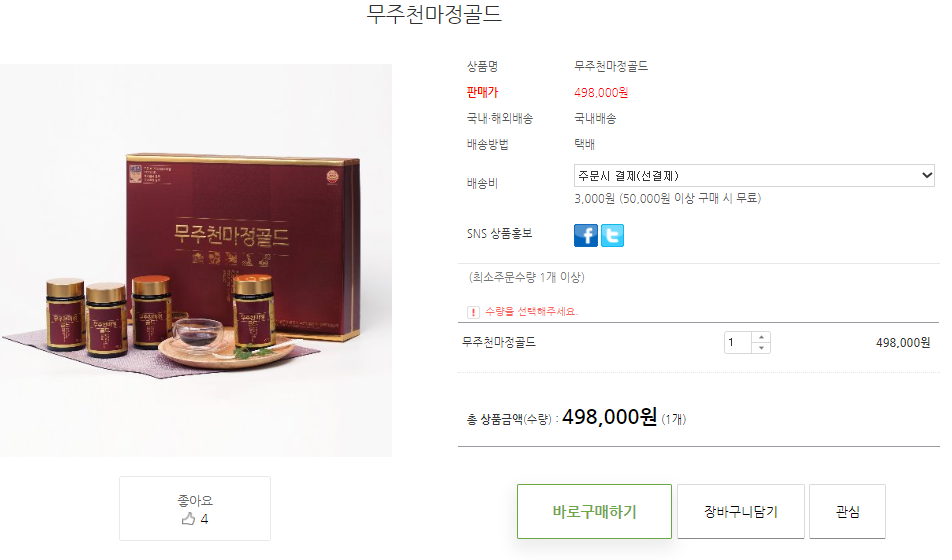The width and height of the screenshot is (952, 560).
Task: Click the thumbs-up like icon
Action: pyautogui.click(x=188, y=519)
